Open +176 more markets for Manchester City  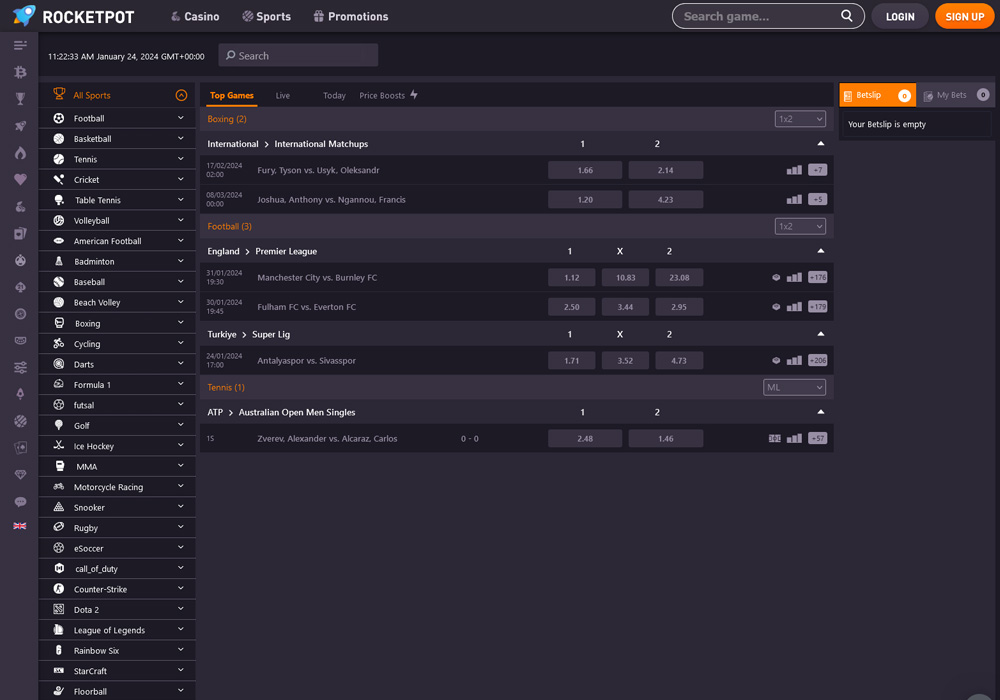tap(818, 277)
